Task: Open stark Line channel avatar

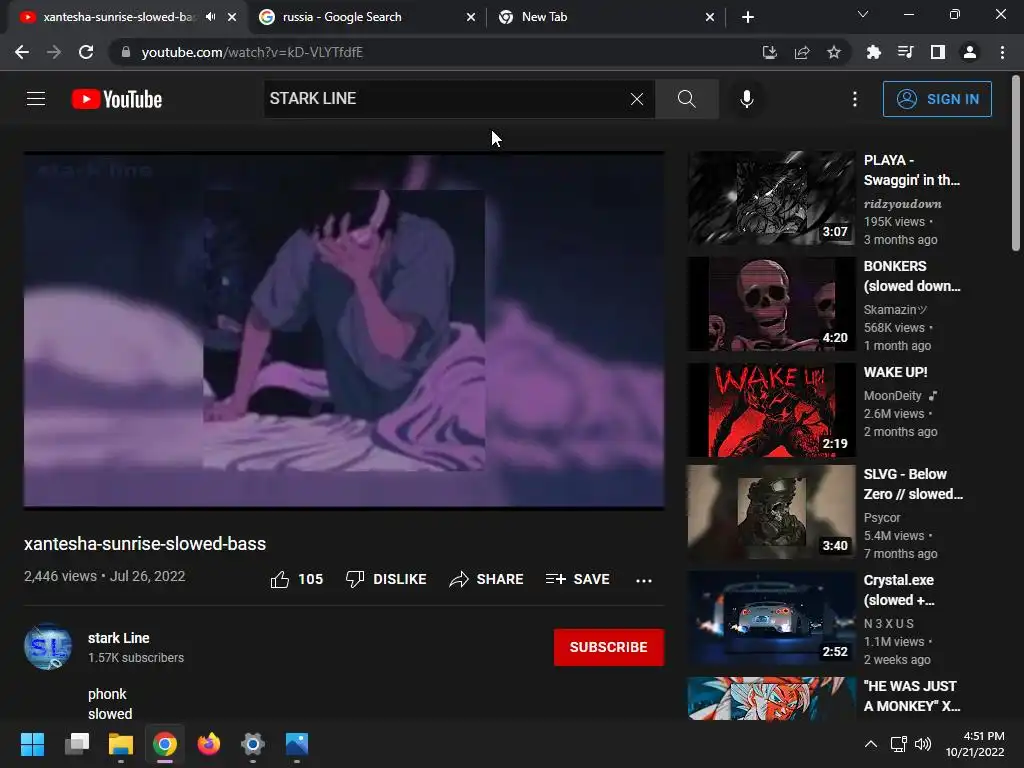Action: pos(48,647)
